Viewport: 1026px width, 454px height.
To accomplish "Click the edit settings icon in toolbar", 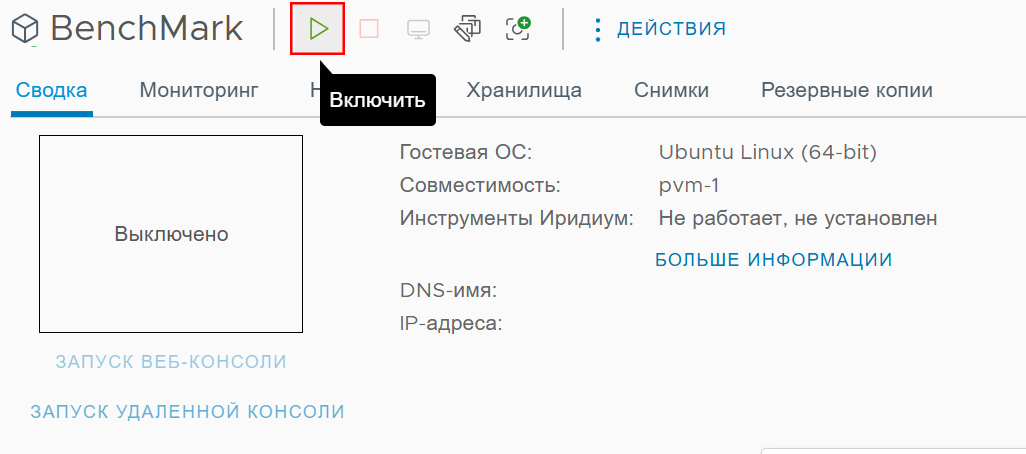I will pyautogui.click(x=467, y=29).
